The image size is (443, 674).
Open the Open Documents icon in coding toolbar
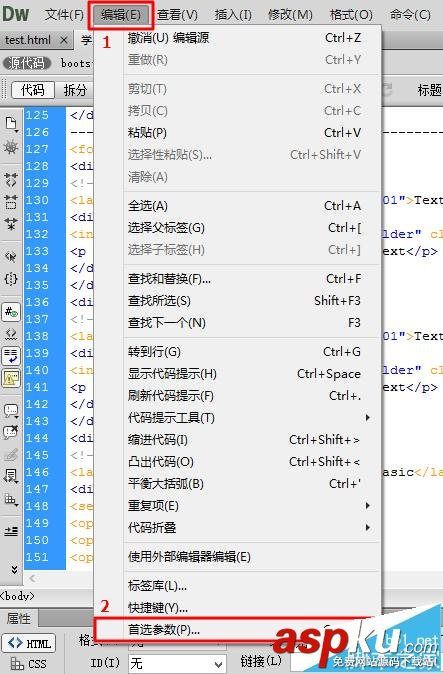[11, 124]
